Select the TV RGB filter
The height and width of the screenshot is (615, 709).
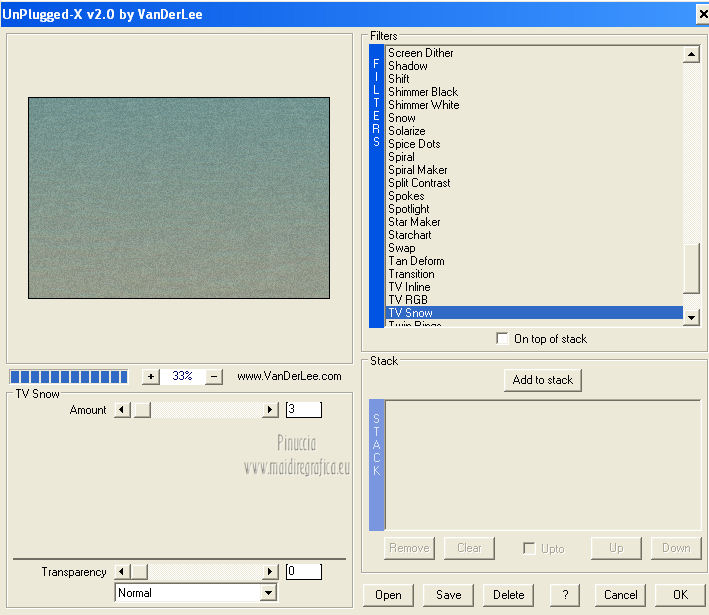tap(534, 300)
